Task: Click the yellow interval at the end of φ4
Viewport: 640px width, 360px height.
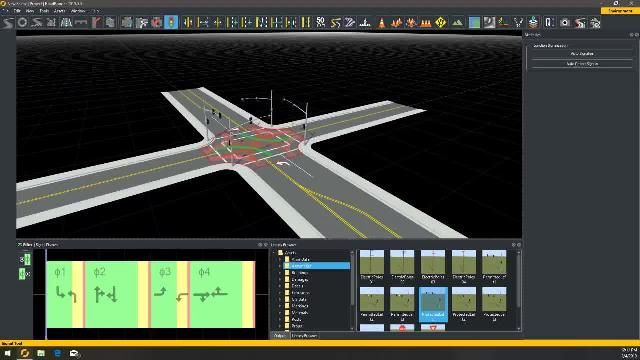Action: pyautogui.click(x=248, y=294)
